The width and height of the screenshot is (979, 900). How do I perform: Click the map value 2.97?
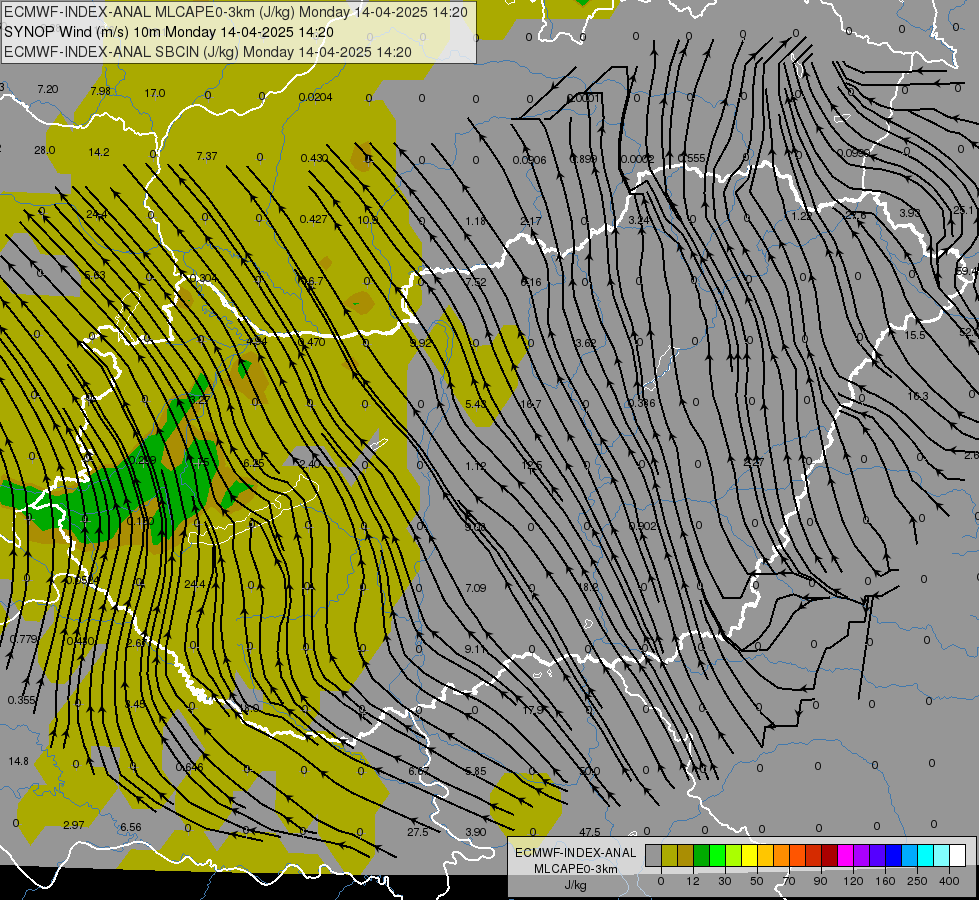point(74,825)
